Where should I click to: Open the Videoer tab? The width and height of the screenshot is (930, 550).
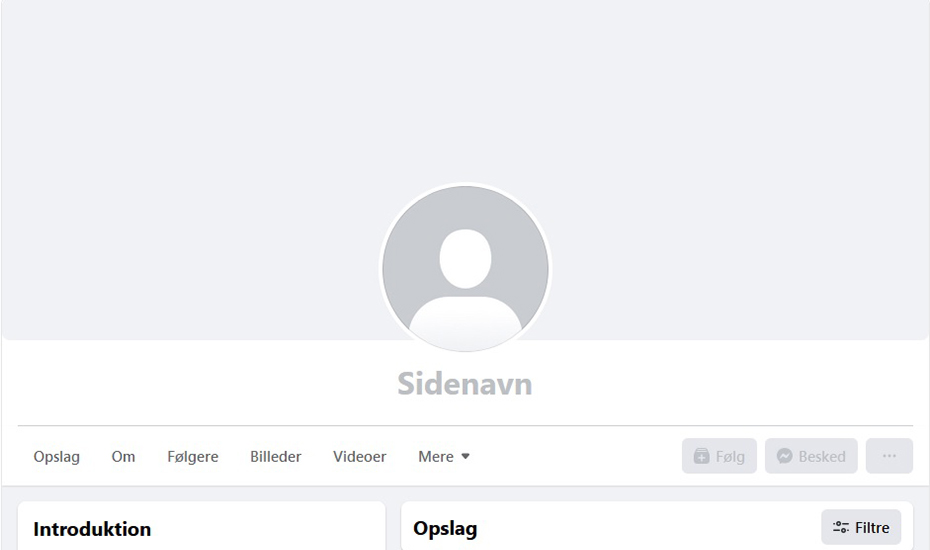pyautogui.click(x=359, y=456)
